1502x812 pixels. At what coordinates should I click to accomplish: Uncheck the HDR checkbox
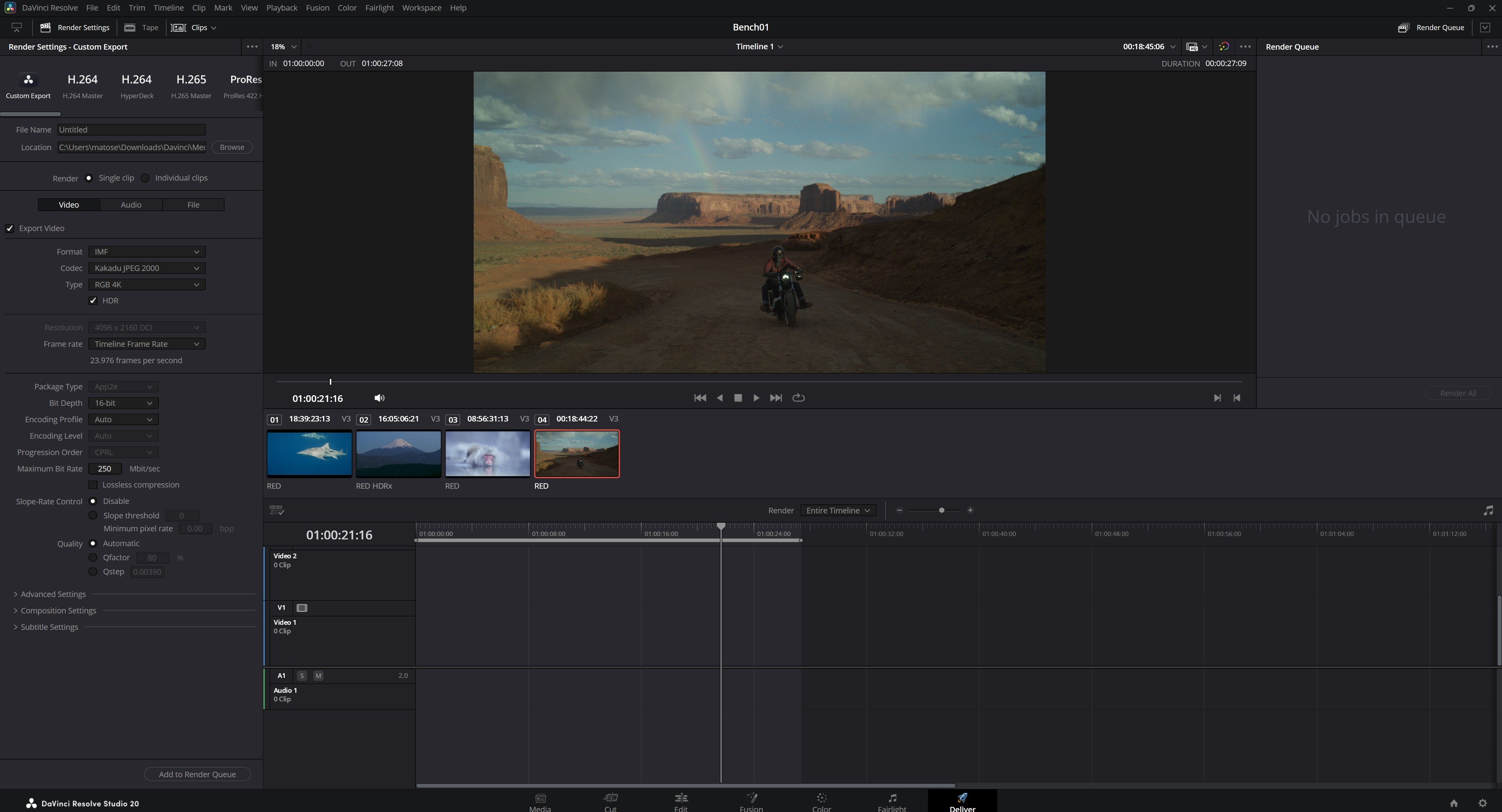(93, 301)
